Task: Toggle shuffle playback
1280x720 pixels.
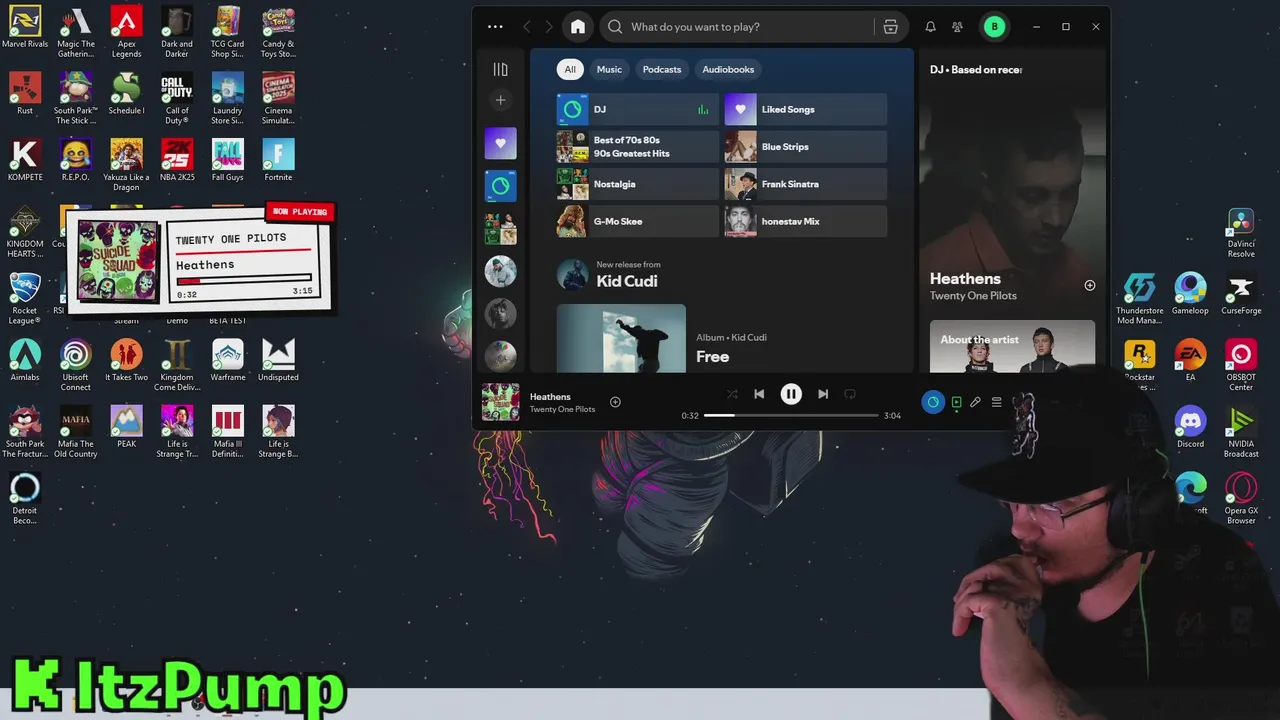Action: (x=732, y=394)
